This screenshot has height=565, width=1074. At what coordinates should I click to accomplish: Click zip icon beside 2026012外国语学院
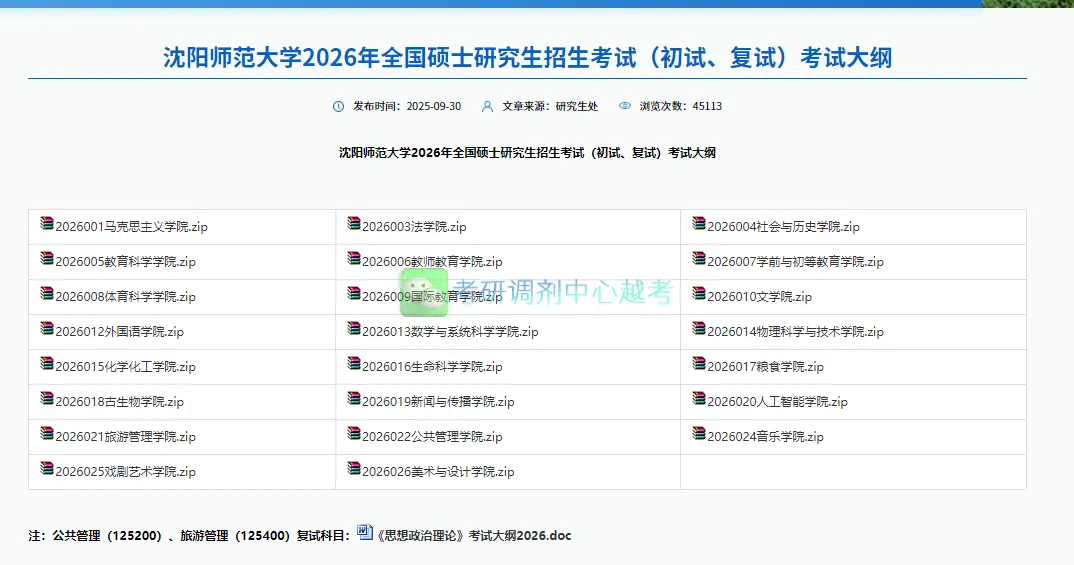click(47, 328)
